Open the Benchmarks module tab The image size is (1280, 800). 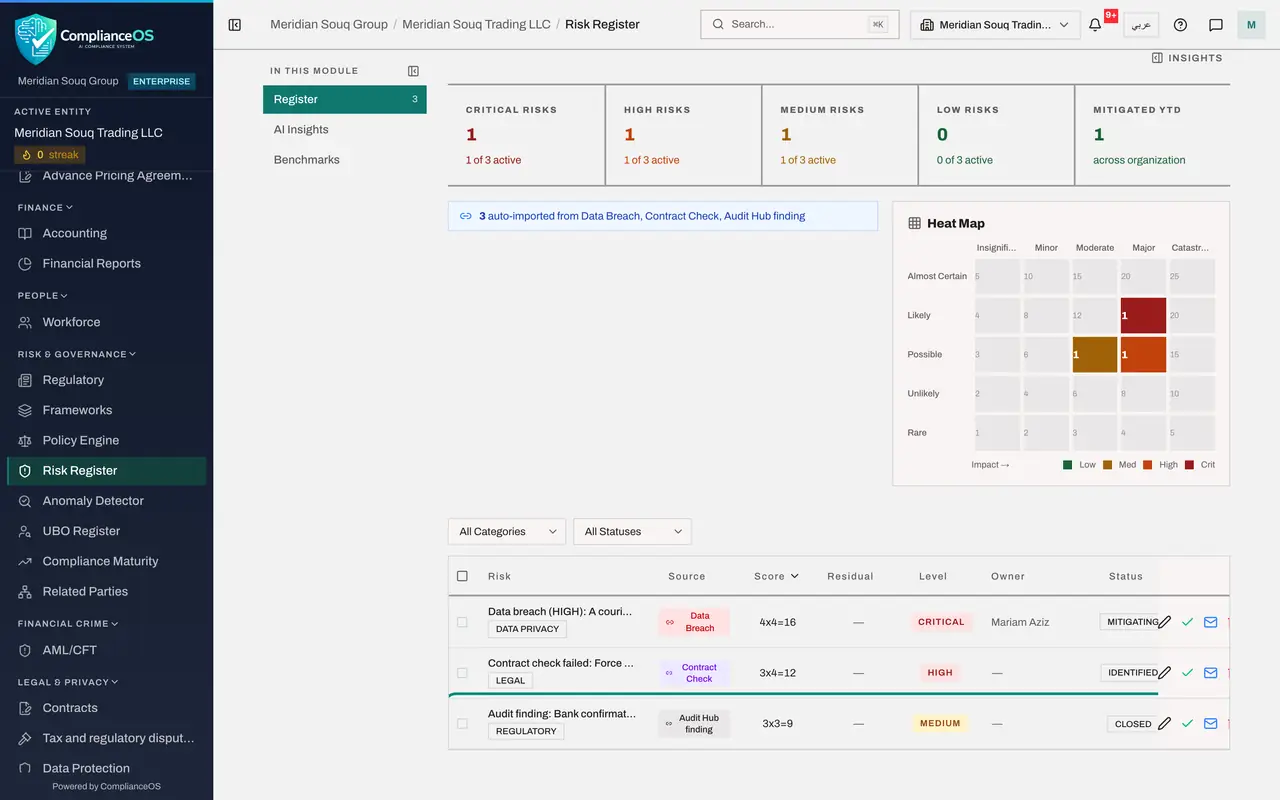click(345, 159)
